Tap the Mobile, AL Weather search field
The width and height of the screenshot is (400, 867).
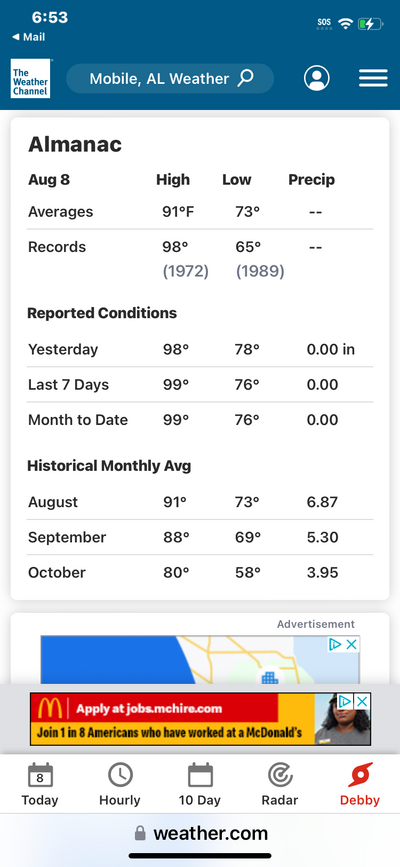pos(170,79)
